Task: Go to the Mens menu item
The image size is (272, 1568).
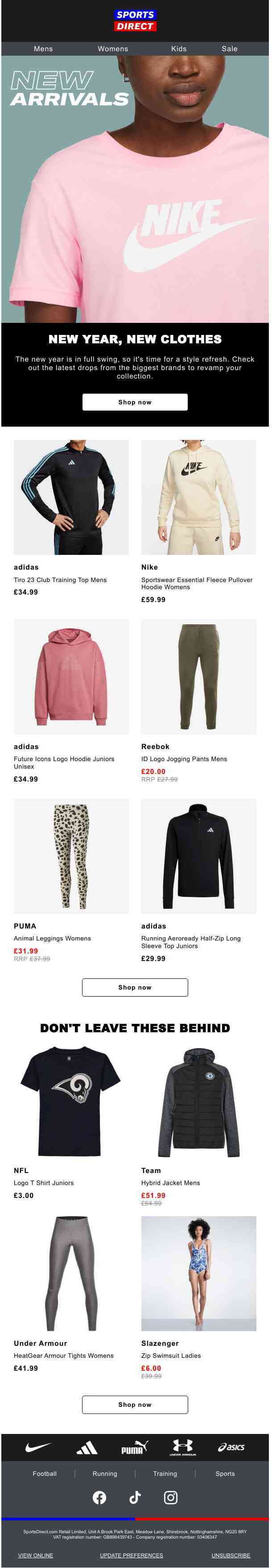Action: 43,49
